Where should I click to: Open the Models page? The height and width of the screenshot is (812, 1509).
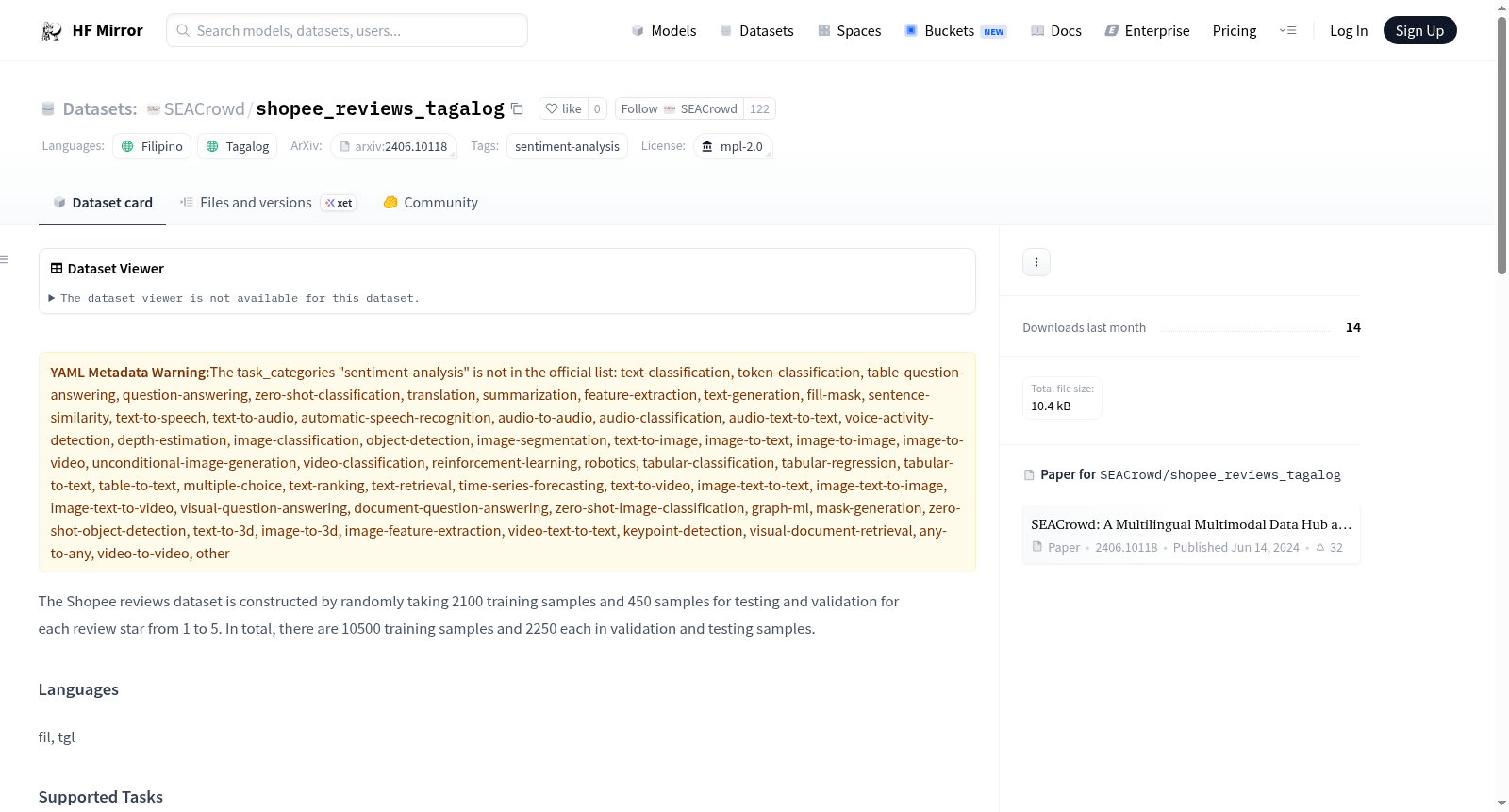click(664, 30)
